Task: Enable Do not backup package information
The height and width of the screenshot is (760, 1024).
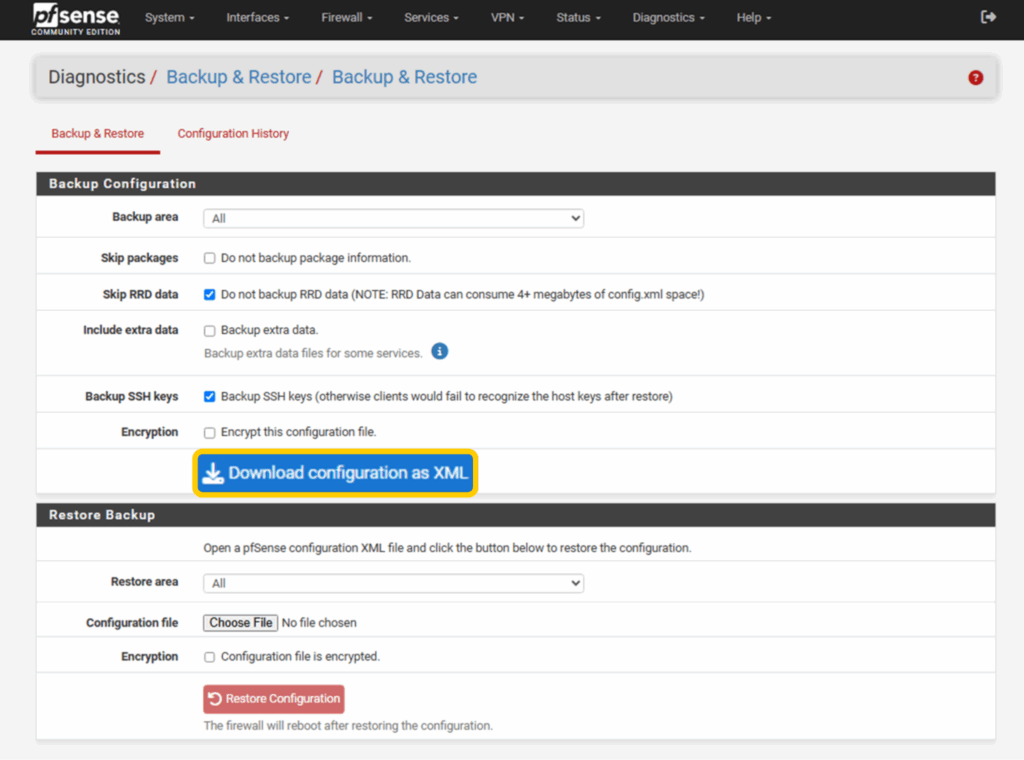Action: point(210,258)
